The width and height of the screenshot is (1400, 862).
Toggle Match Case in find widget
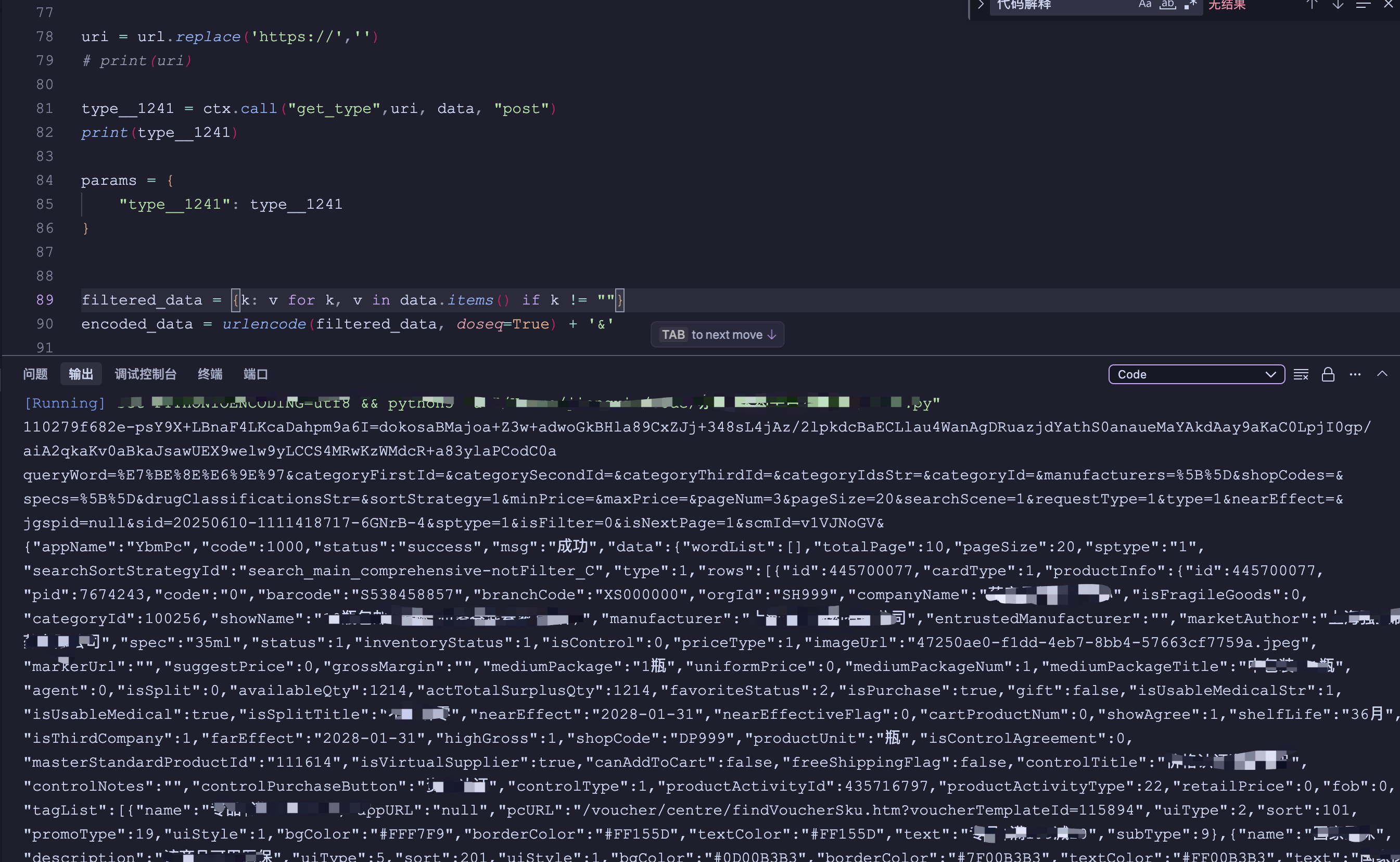click(x=1144, y=5)
